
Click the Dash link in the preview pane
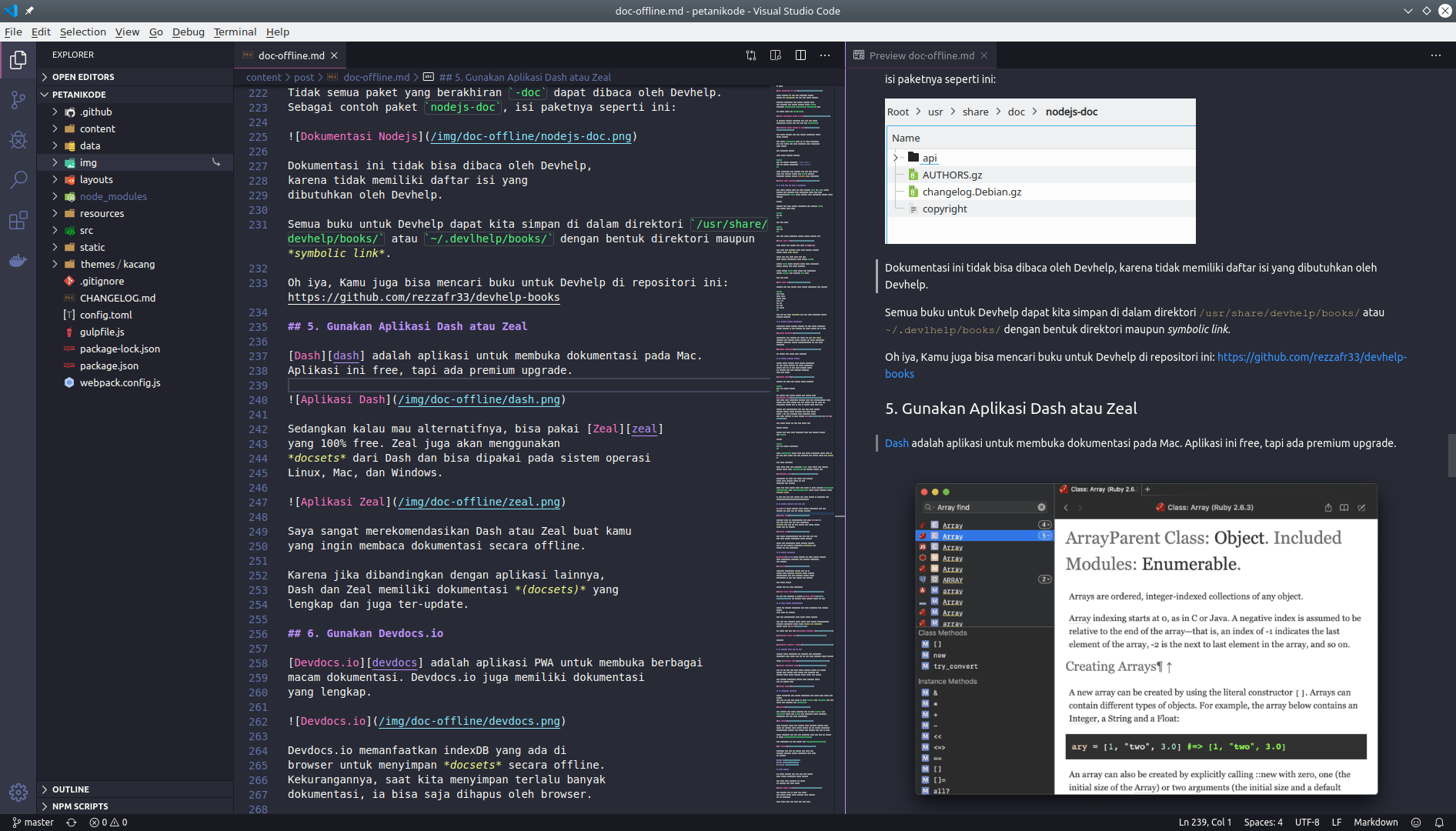(896, 443)
